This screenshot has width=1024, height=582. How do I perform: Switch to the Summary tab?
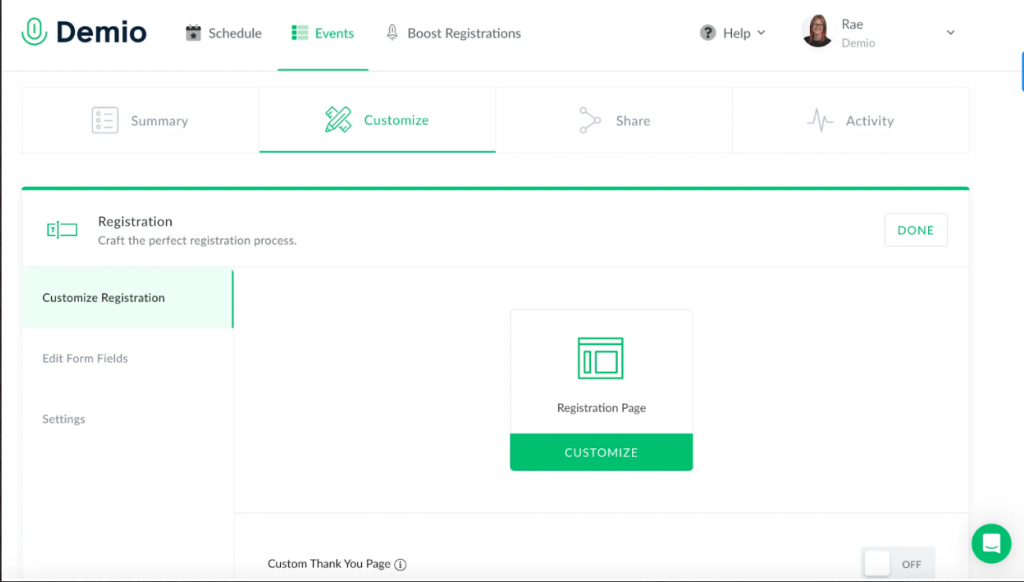click(x=158, y=120)
